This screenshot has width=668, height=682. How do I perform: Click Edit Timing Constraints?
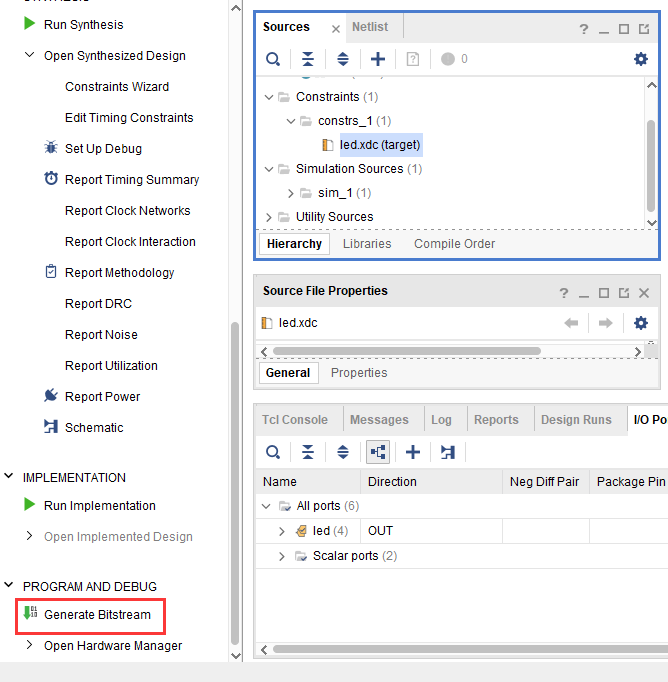coord(129,117)
